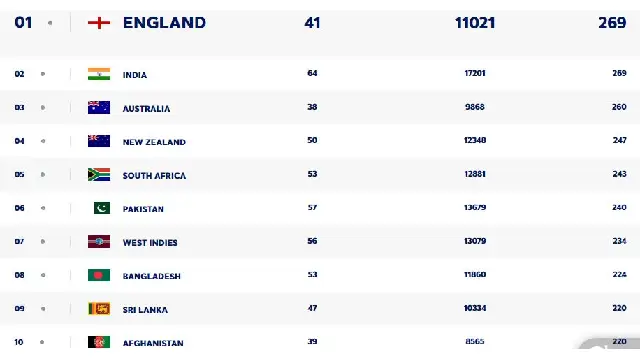Open the ENGLAND team name link
640x360 pixels.
pyautogui.click(x=164, y=23)
